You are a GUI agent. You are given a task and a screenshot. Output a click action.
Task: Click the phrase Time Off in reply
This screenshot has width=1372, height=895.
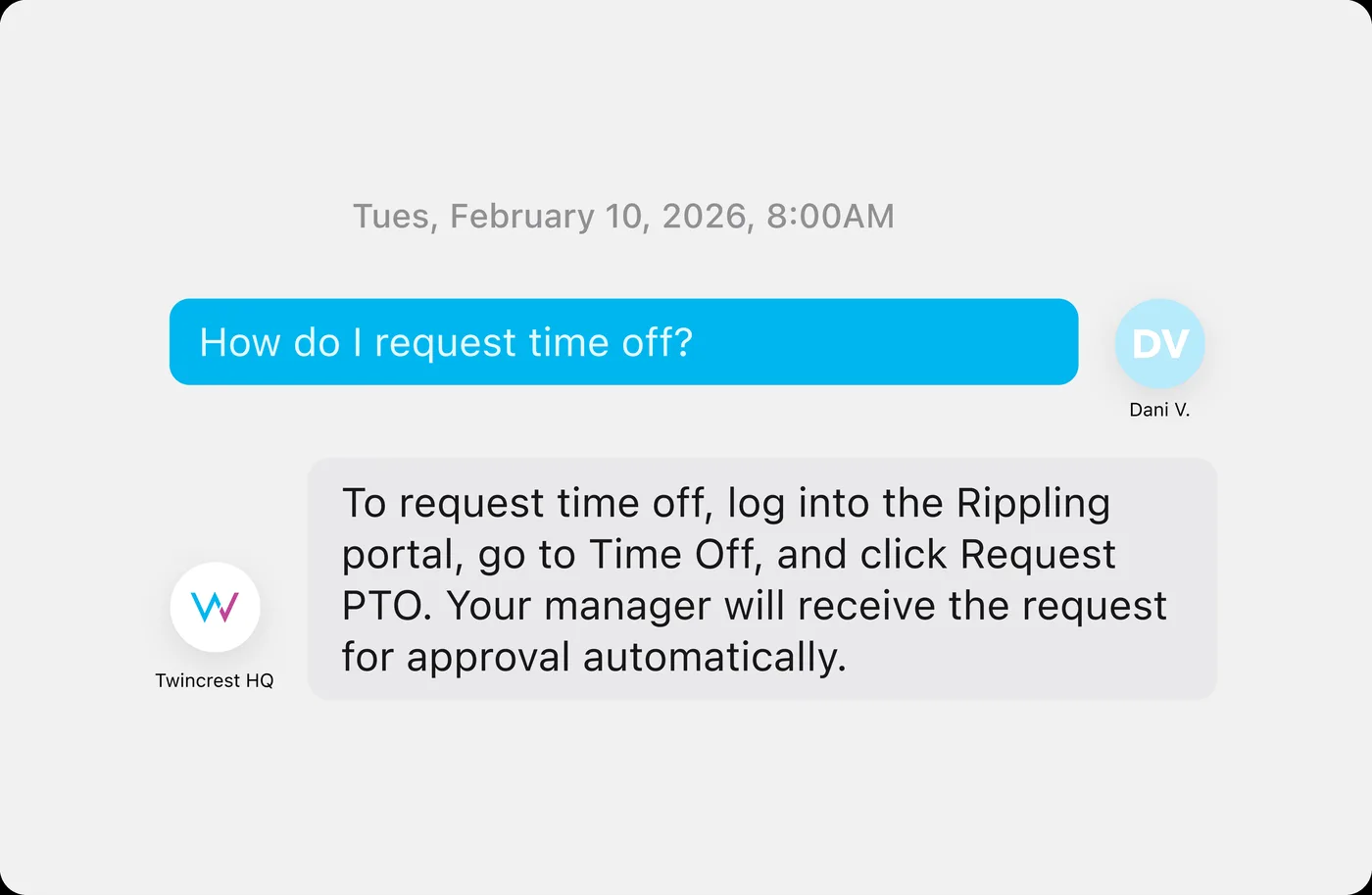pos(672,555)
